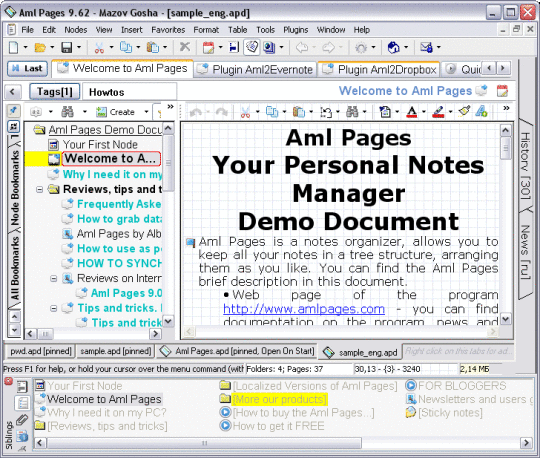
Task: Click the Delete X icon in main toolbar
Action: tap(185, 46)
